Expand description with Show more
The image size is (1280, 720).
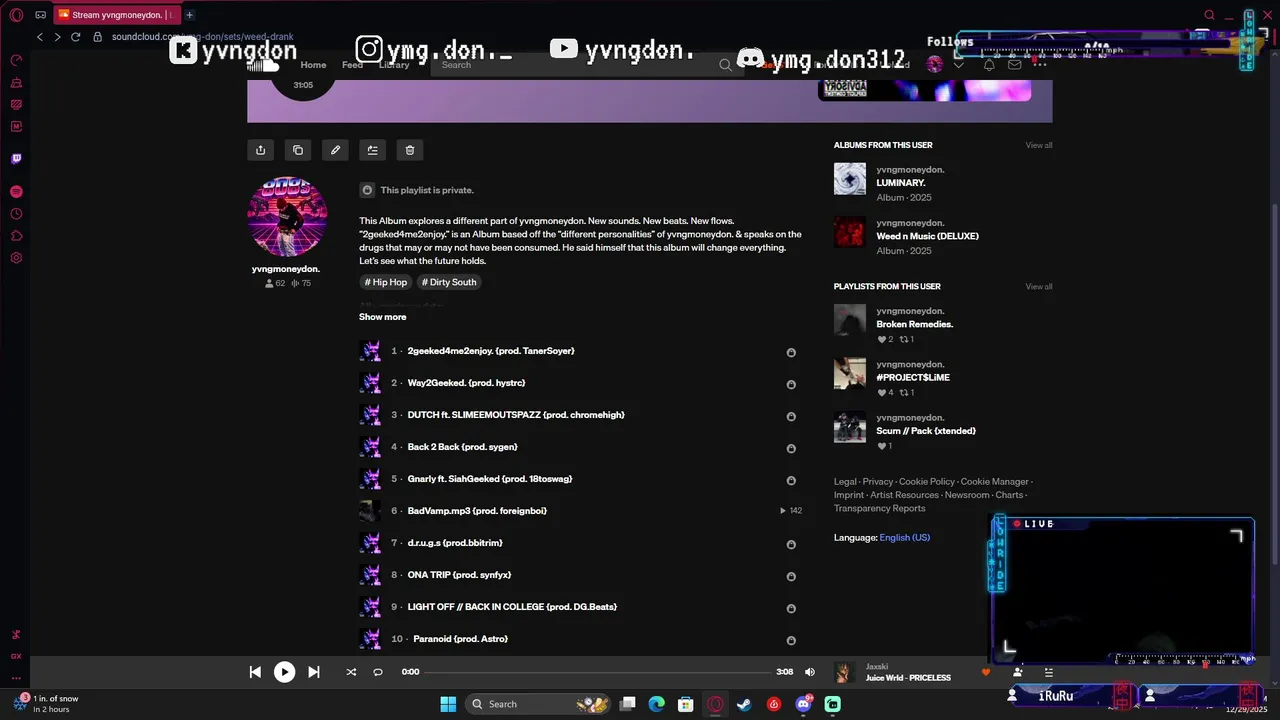[383, 317]
